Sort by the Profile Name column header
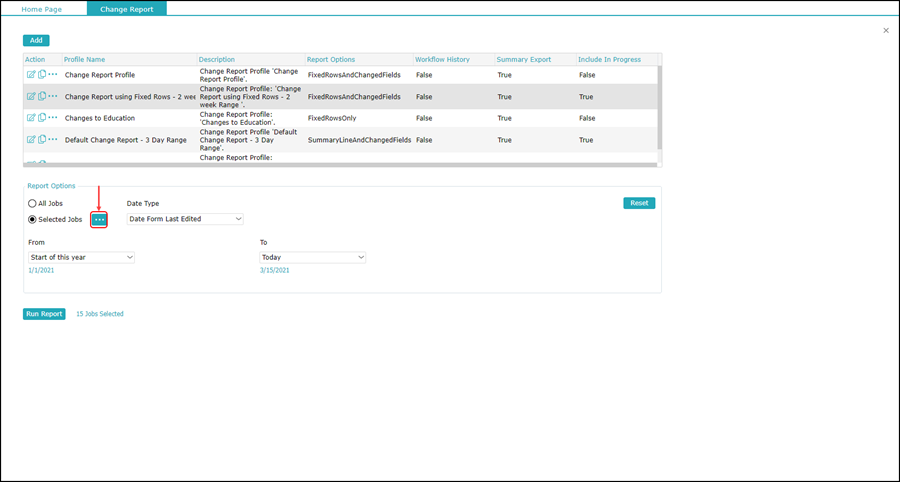Screen dimensions: 901x482 [x=84, y=59]
